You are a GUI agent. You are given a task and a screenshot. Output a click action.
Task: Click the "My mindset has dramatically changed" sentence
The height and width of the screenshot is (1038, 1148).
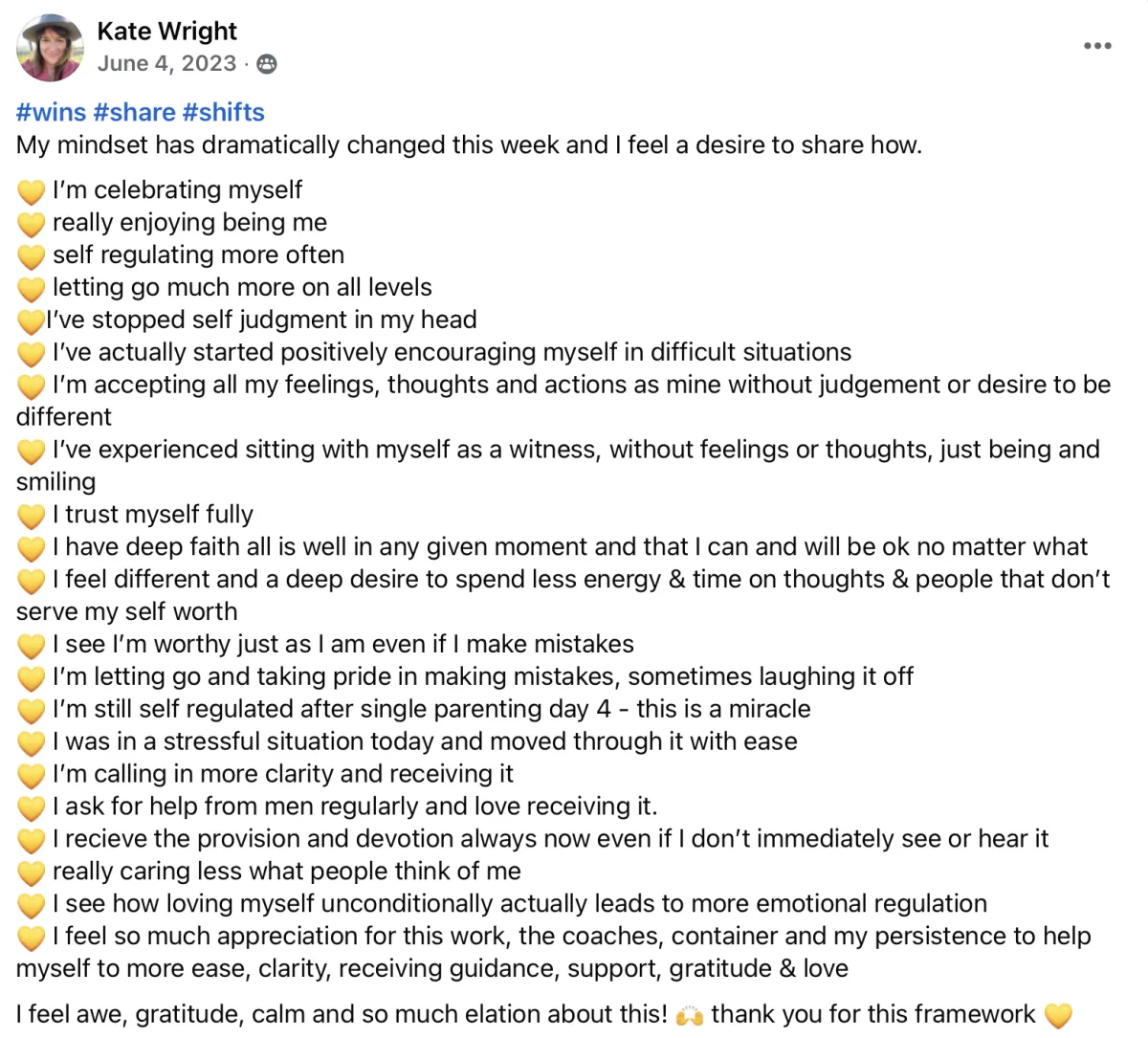tap(469, 145)
